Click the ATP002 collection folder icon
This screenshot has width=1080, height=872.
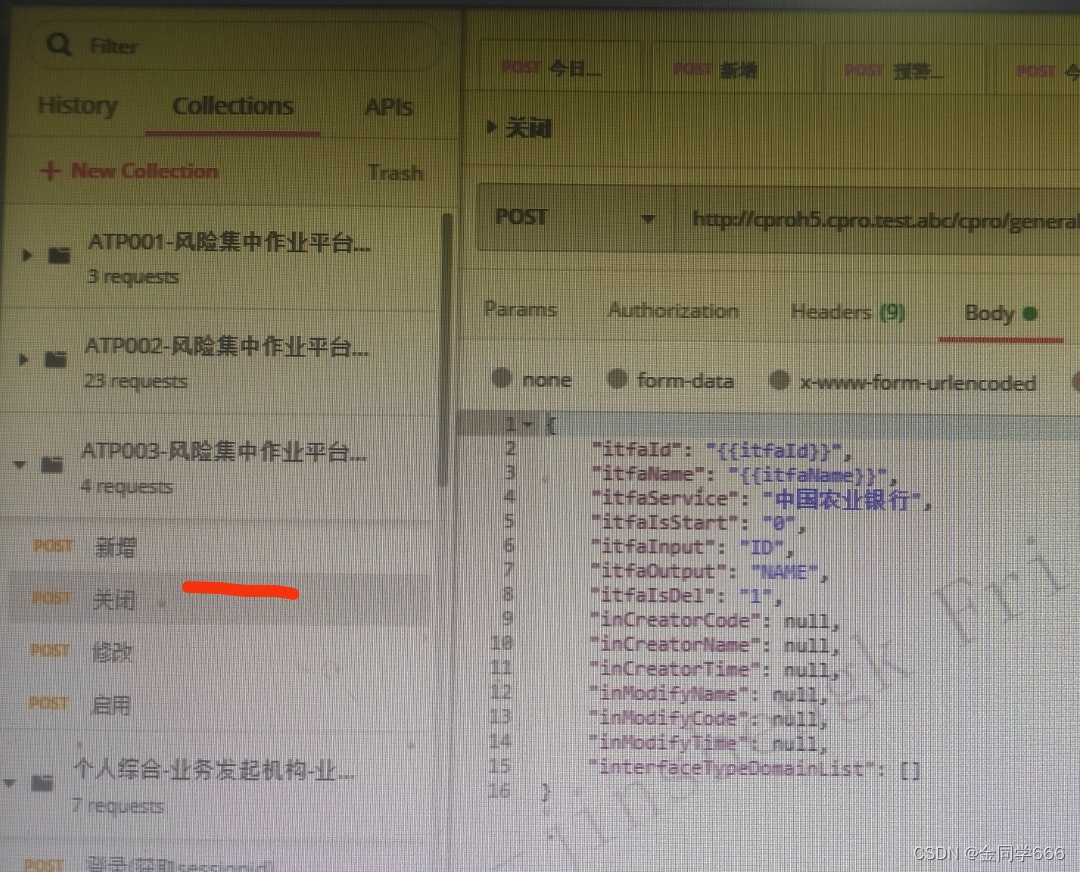click(x=56, y=359)
